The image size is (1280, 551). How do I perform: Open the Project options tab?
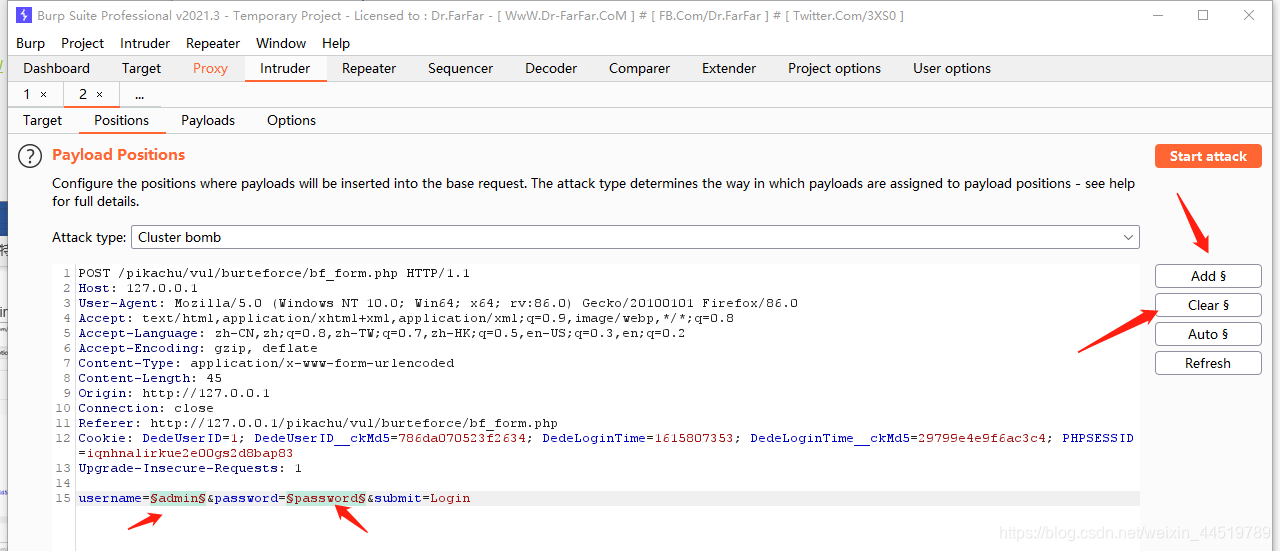pos(834,68)
